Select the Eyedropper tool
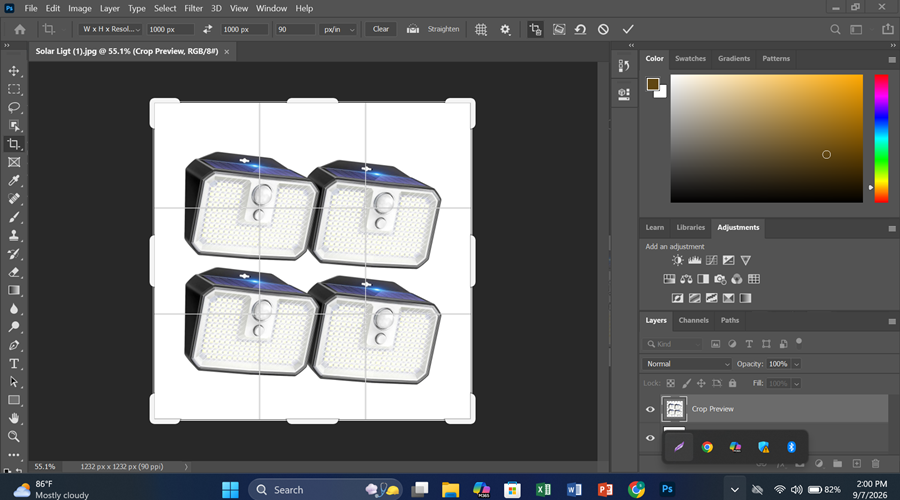The image size is (900, 500). point(14,181)
